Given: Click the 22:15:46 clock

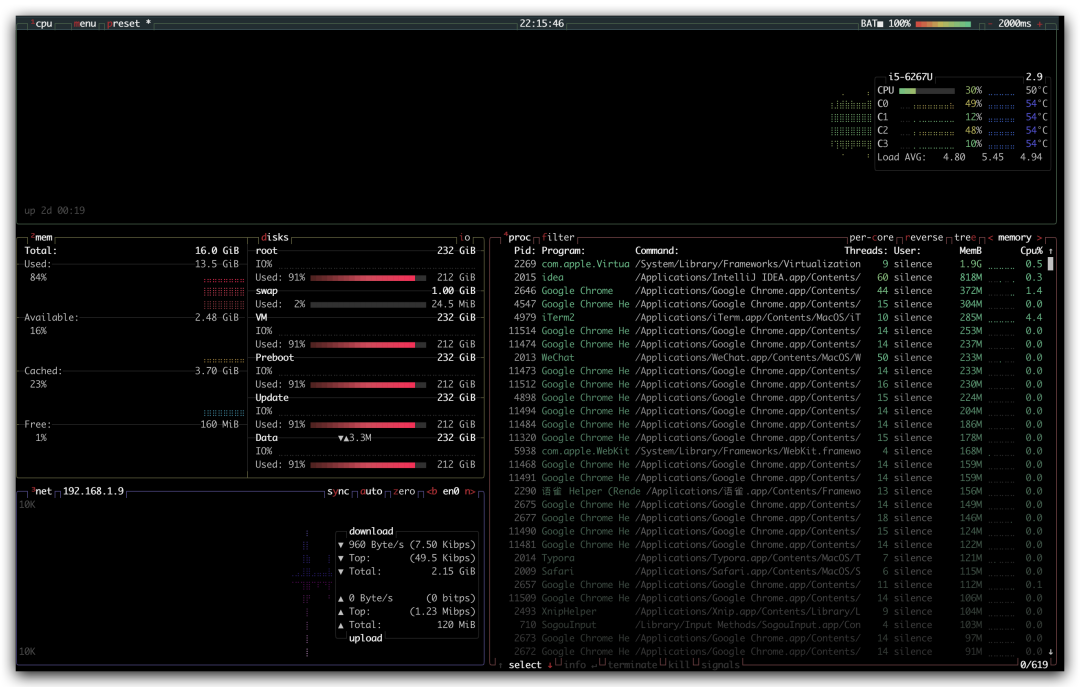Looking at the screenshot, I should tap(541, 23).
